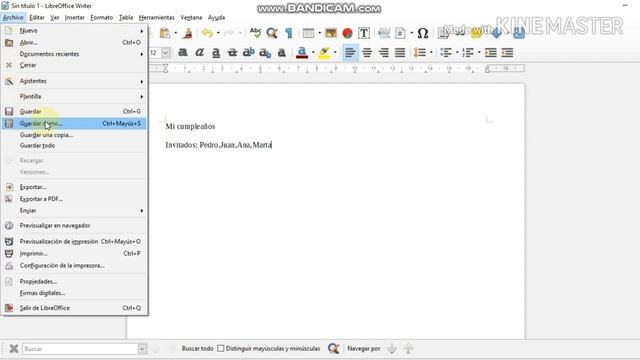Open the Formato menu
This screenshot has height=360, width=640.
coord(102,18)
